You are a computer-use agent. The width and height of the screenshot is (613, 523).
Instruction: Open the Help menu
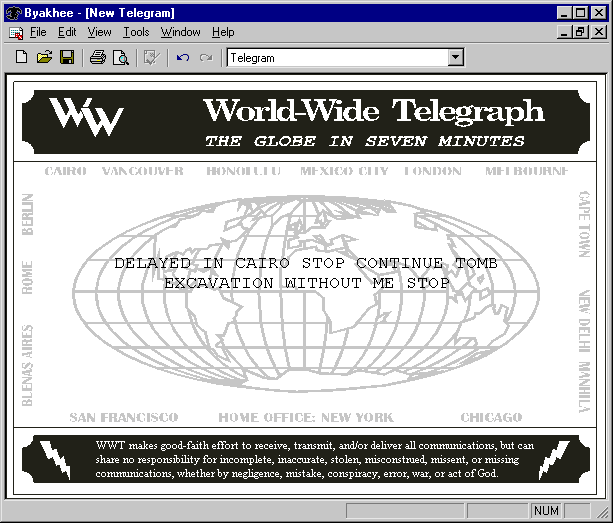[223, 32]
